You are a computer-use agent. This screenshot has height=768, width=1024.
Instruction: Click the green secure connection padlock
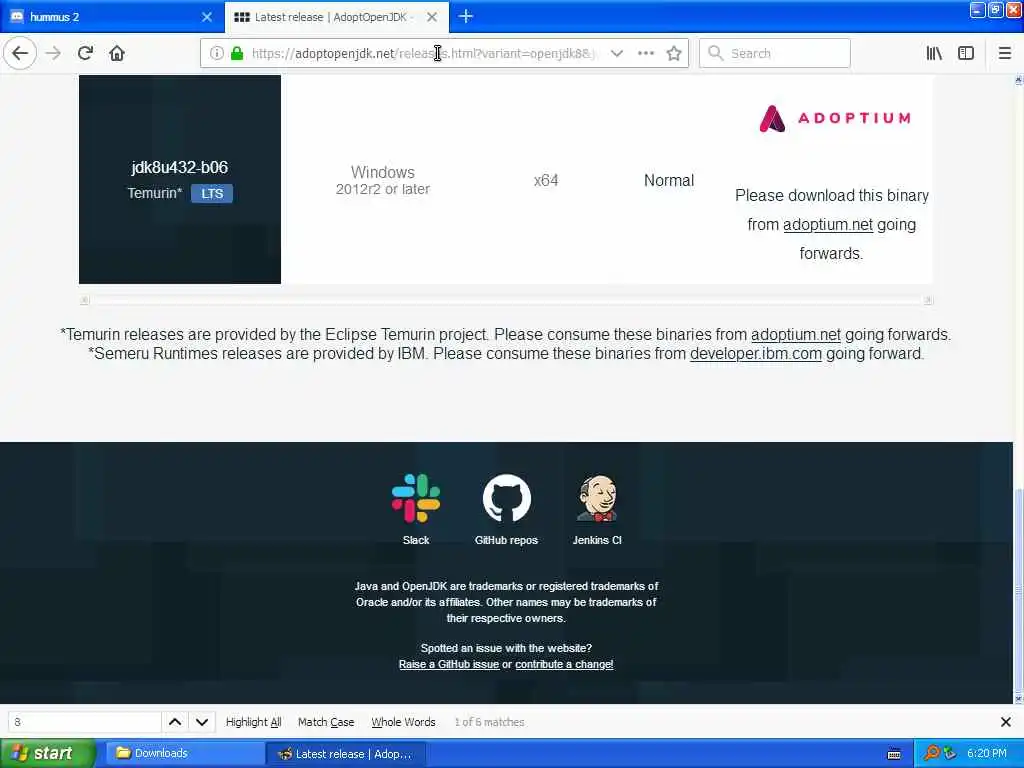(236, 53)
